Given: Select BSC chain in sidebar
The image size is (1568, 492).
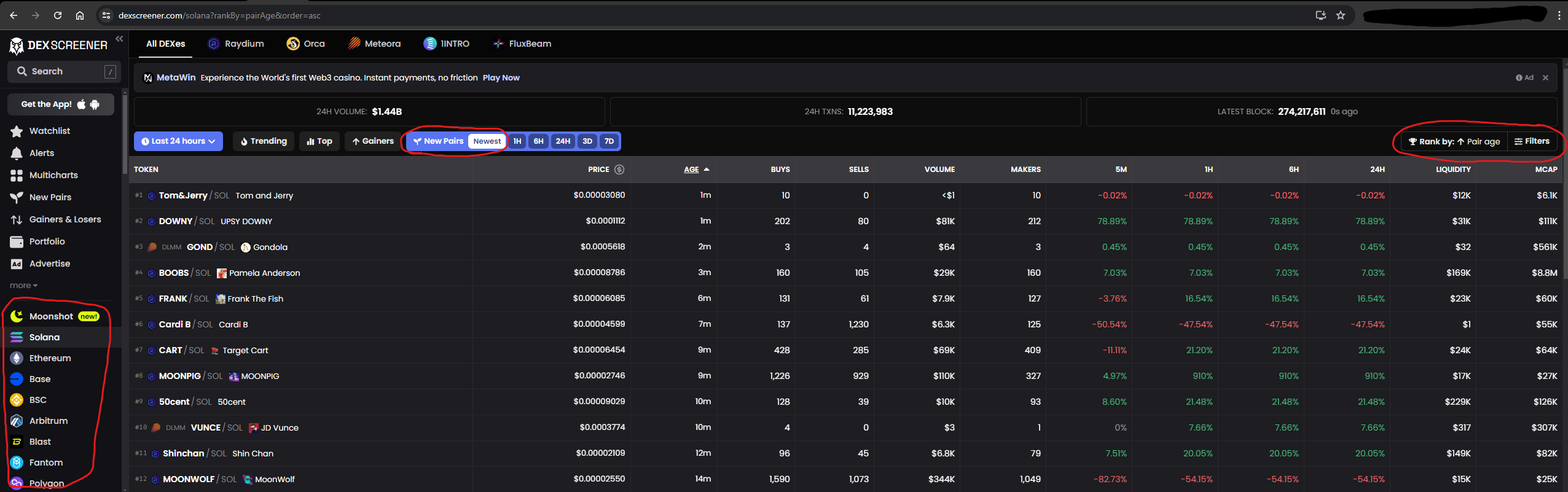Looking at the screenshot, I should click(x=29, y=400).
